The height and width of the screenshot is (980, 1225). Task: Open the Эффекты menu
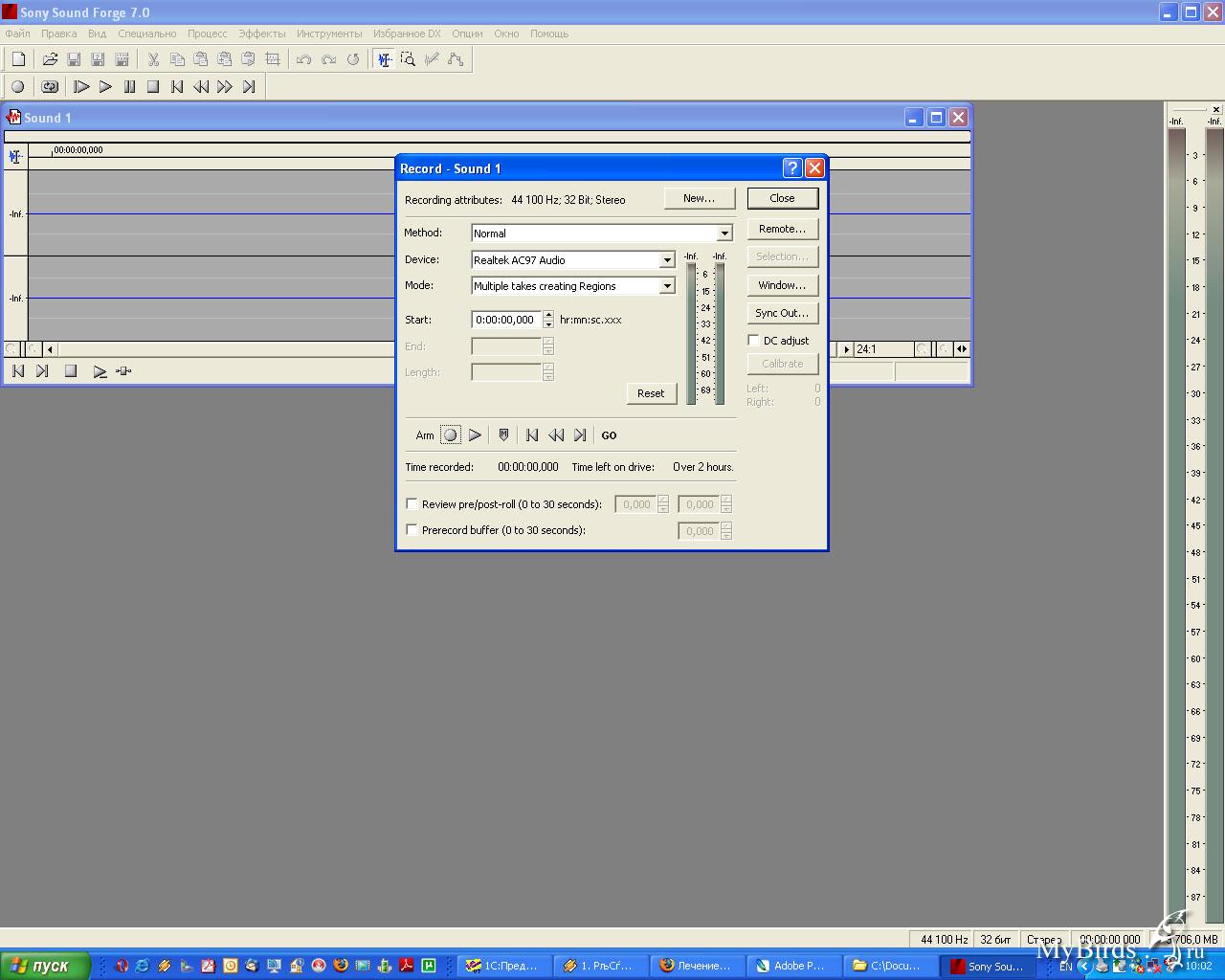[x=262, y=33]
